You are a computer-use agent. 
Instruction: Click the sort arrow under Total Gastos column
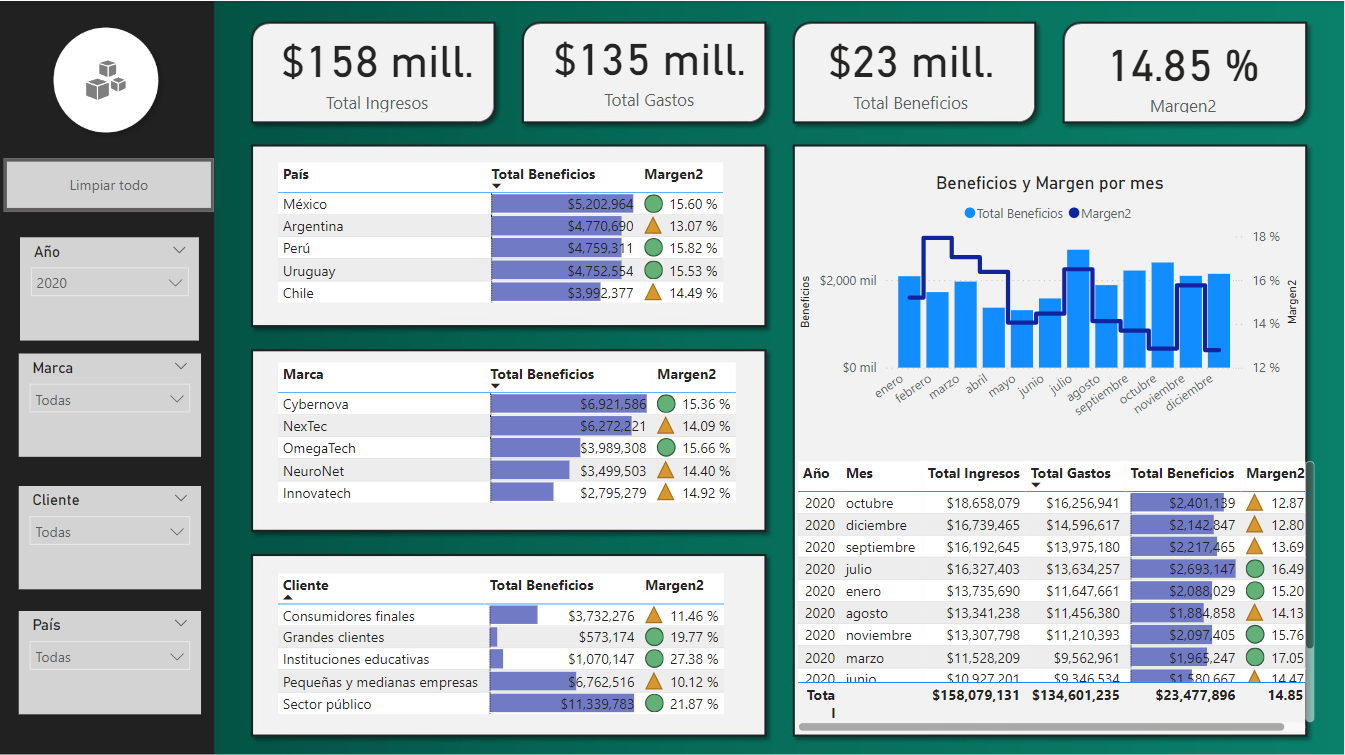(x=1036, y=485)
